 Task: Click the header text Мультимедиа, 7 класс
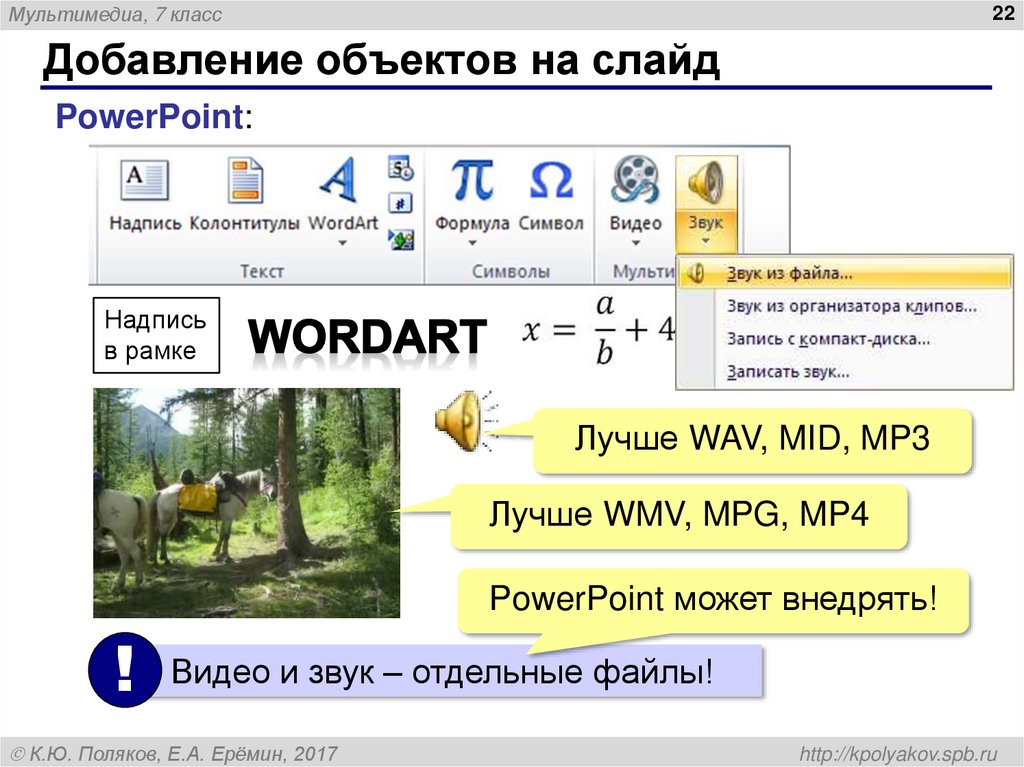(x=114, y=14)
